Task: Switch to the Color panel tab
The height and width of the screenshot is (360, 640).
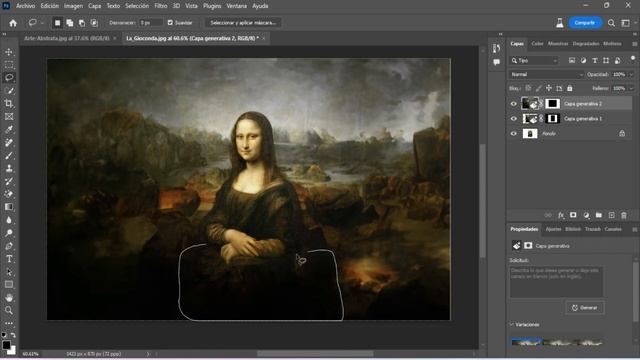Action: 537,44
